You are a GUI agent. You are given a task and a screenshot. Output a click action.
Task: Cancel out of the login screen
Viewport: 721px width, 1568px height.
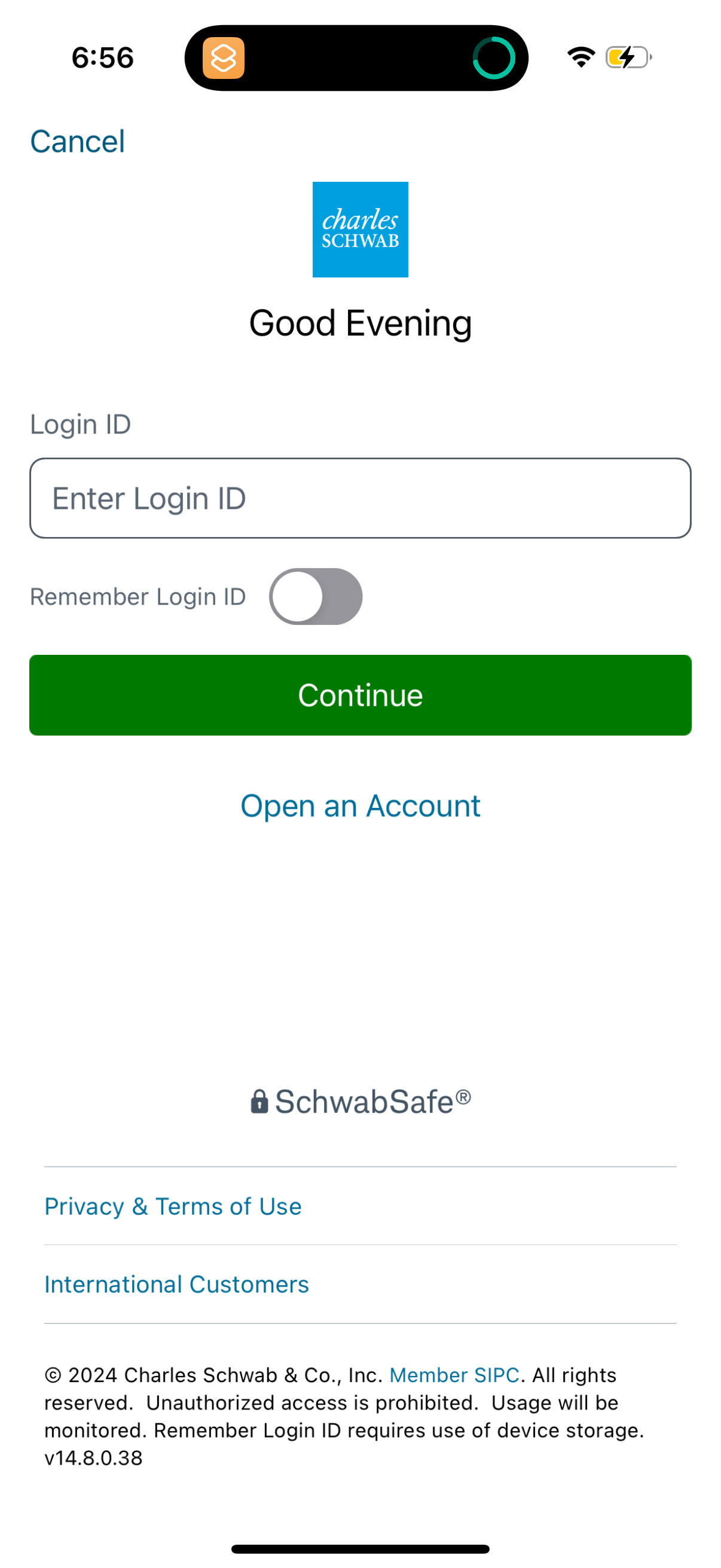(78, 141)
